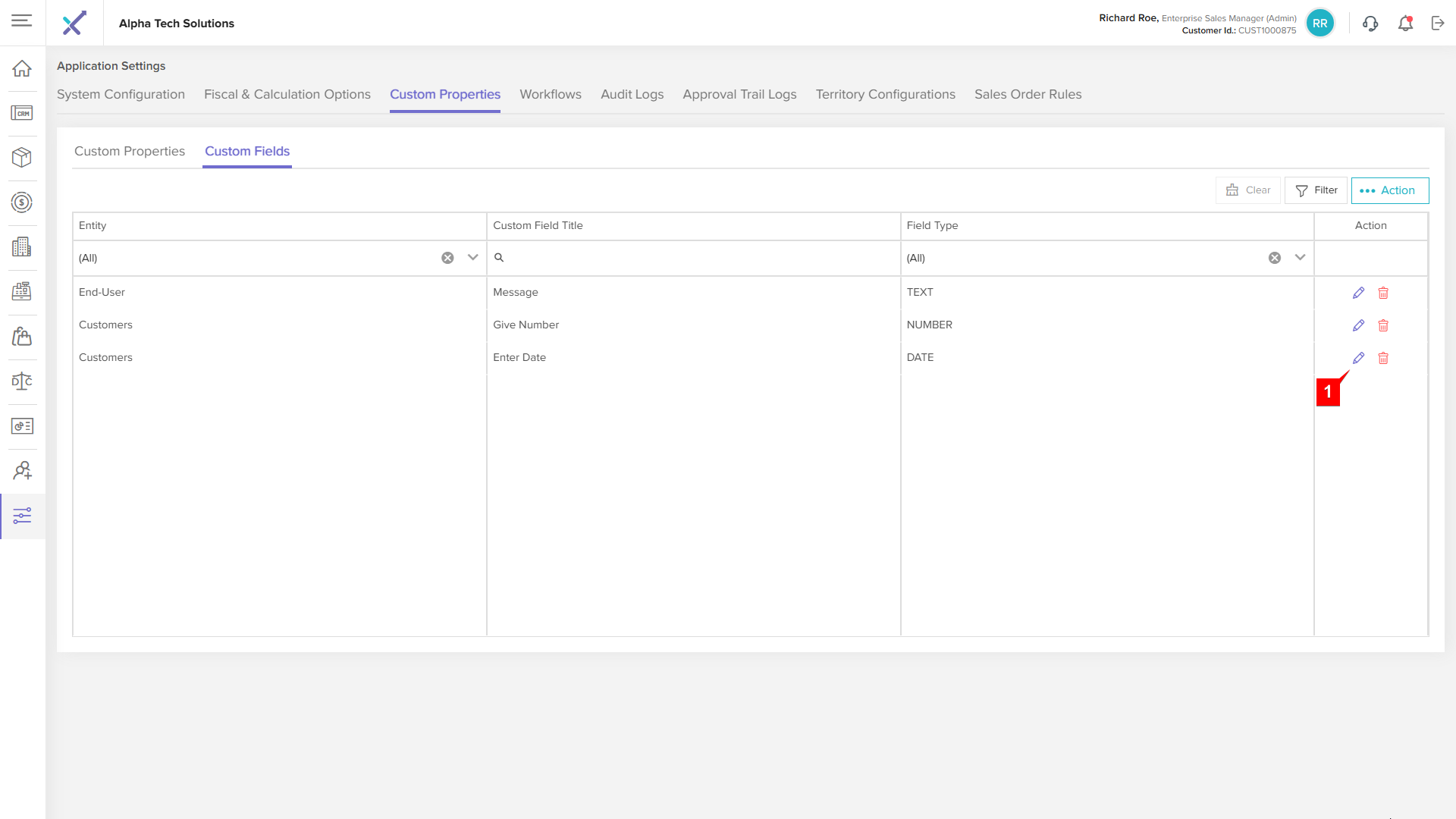Viewport: 1456px width, 819px height.
Task: Expand the Field Type filter dropdown
Action: (1300, 258)
